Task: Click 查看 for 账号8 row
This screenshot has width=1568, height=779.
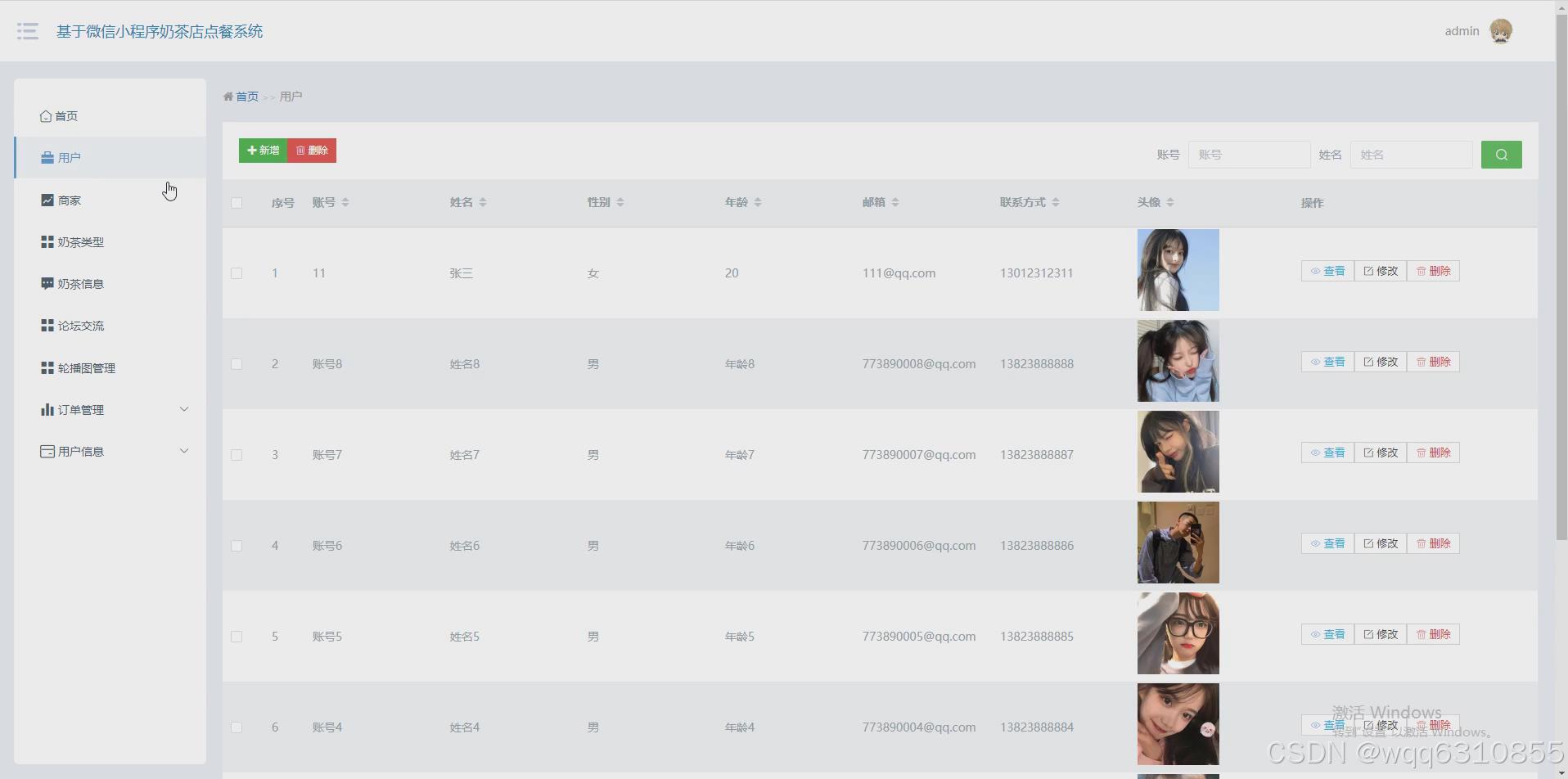Action: coord(1327,362)
